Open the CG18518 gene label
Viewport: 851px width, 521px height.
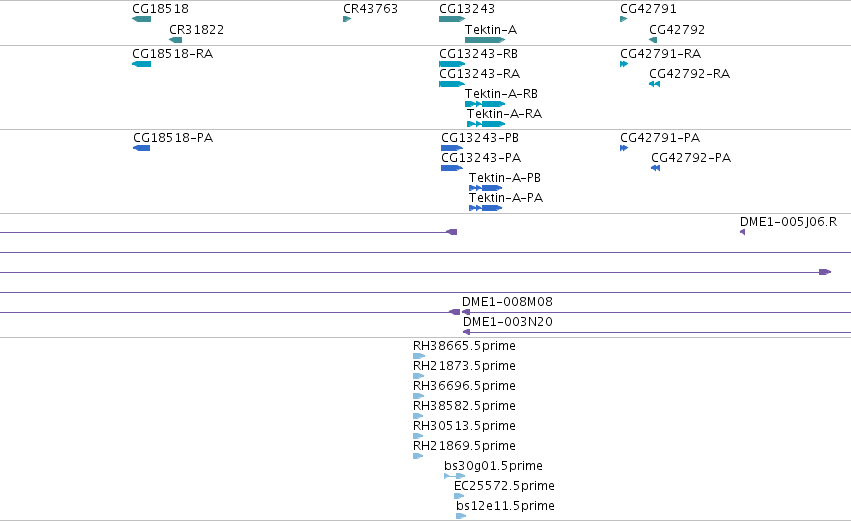(160, 9)
